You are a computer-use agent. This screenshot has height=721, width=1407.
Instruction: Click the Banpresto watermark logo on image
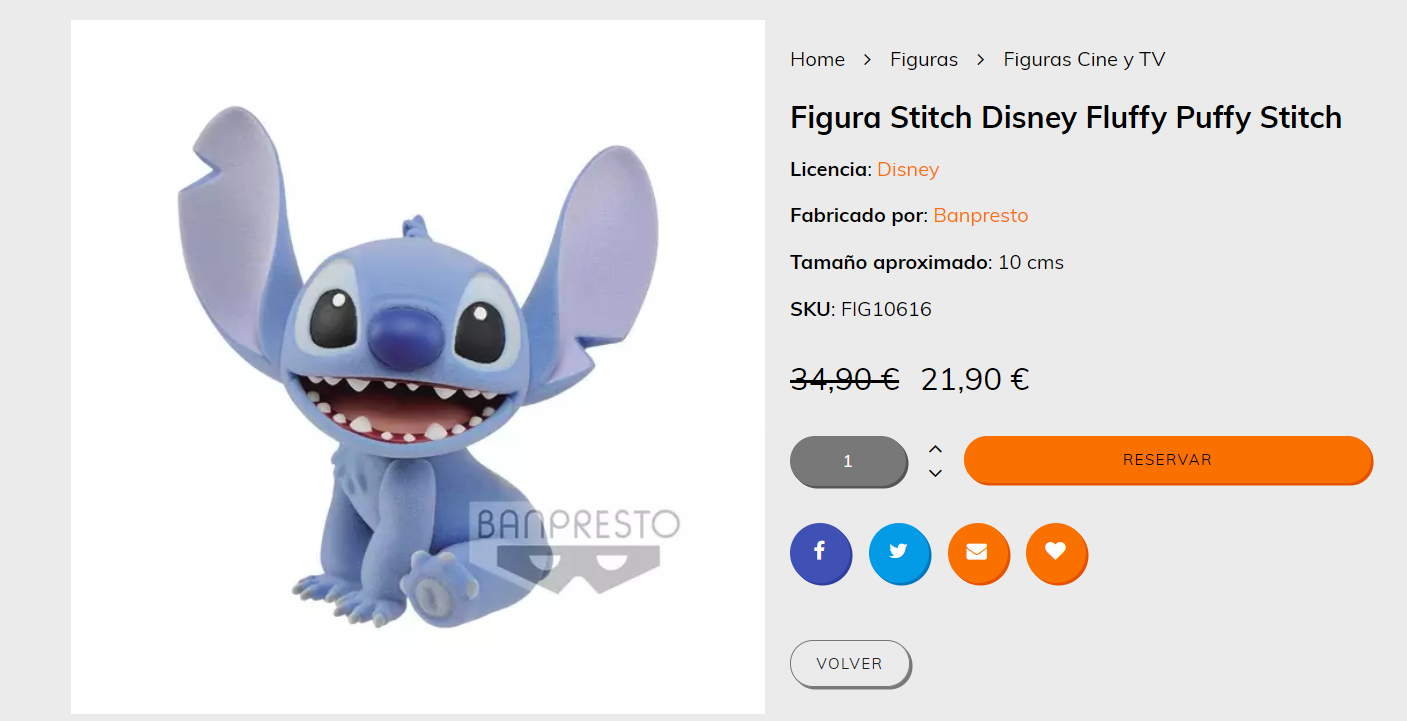click(x=575, y=546)
